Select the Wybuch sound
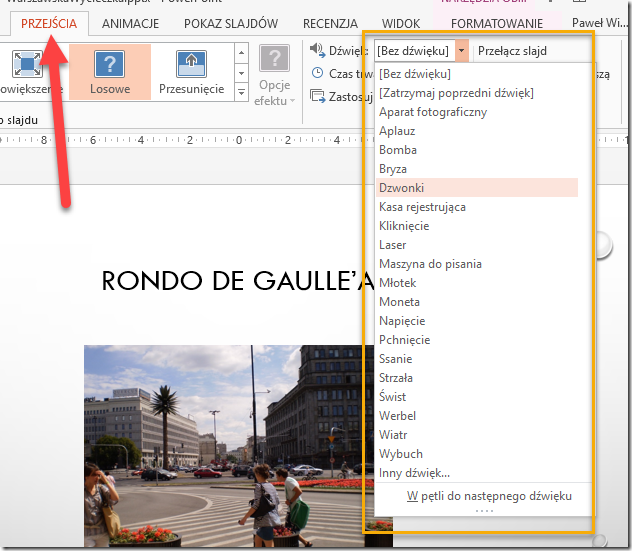The width and height of the screenshot is (632, 551). click(477, 453)
